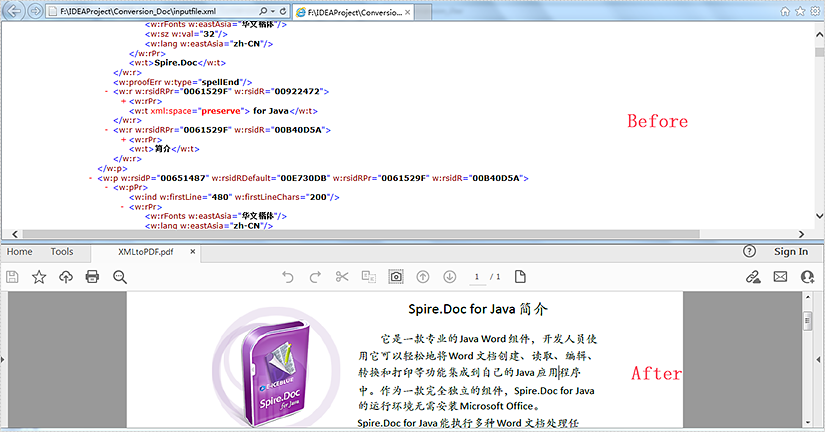Close the browser tab for inputfile.xml
Screen dimensions: 825x432
(x=408, y=12)
